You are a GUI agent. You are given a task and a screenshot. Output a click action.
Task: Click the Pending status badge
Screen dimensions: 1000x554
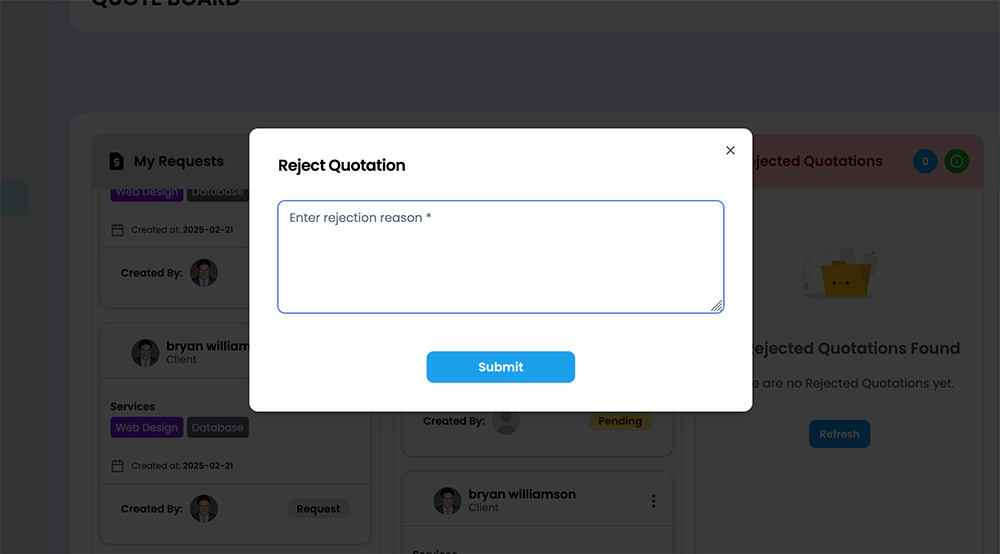point(620,421)
